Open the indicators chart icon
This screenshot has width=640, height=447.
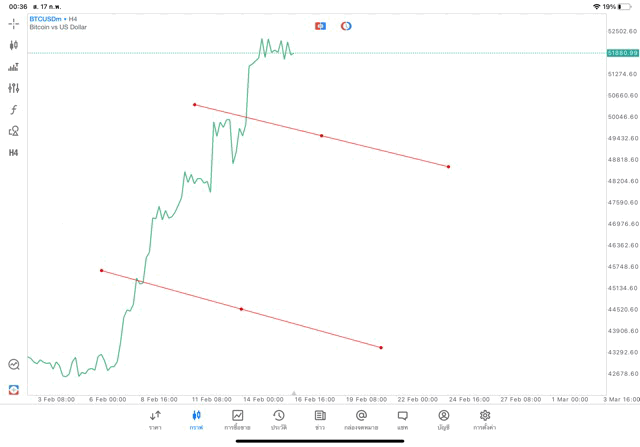click(x=14, y=67)
